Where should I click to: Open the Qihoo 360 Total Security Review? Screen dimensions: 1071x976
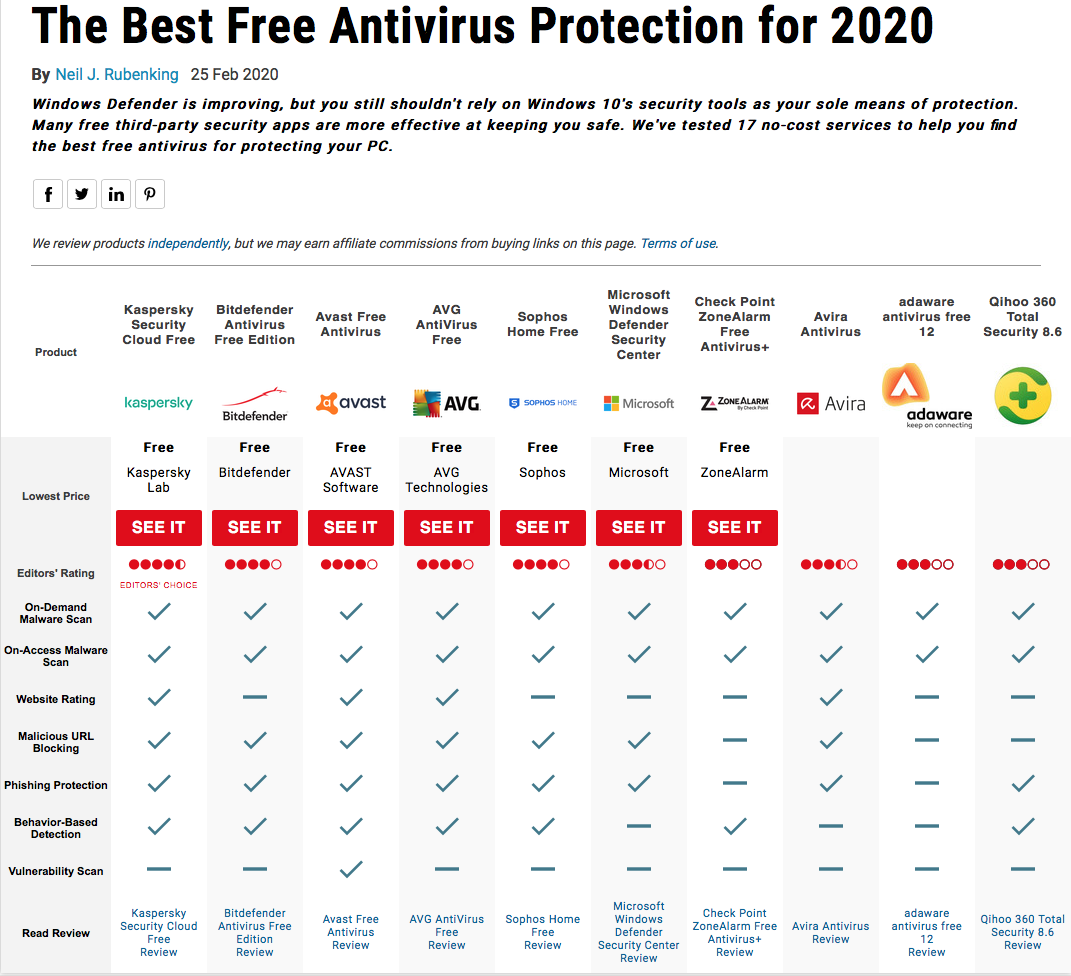pos(1023,932)
